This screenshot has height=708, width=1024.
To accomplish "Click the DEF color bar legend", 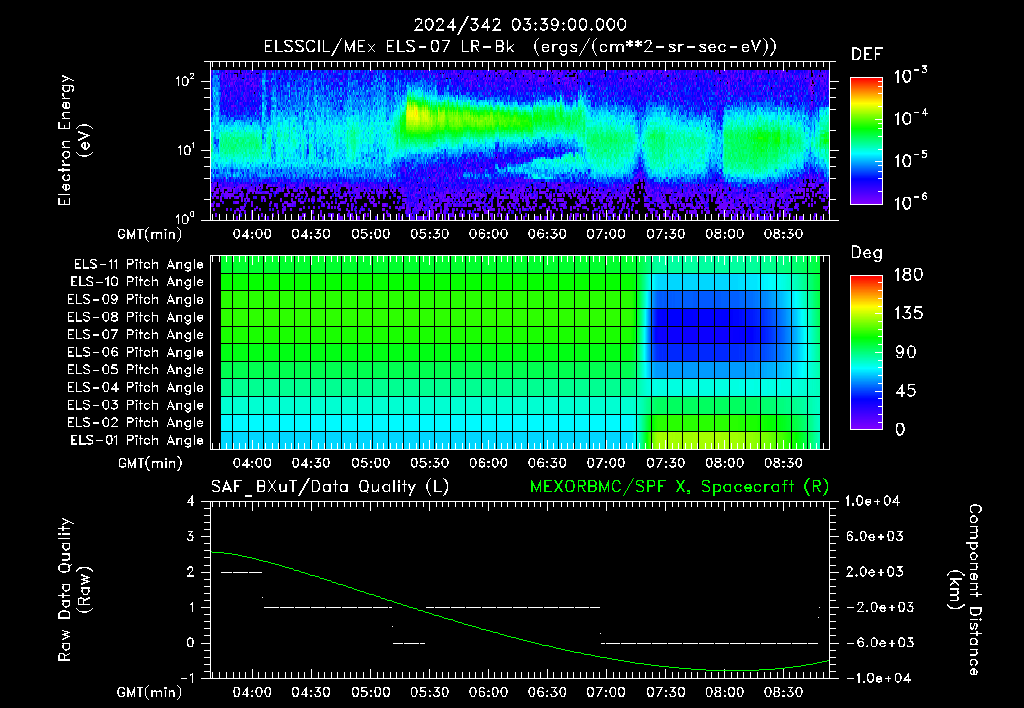I will (x=866, y=140).
